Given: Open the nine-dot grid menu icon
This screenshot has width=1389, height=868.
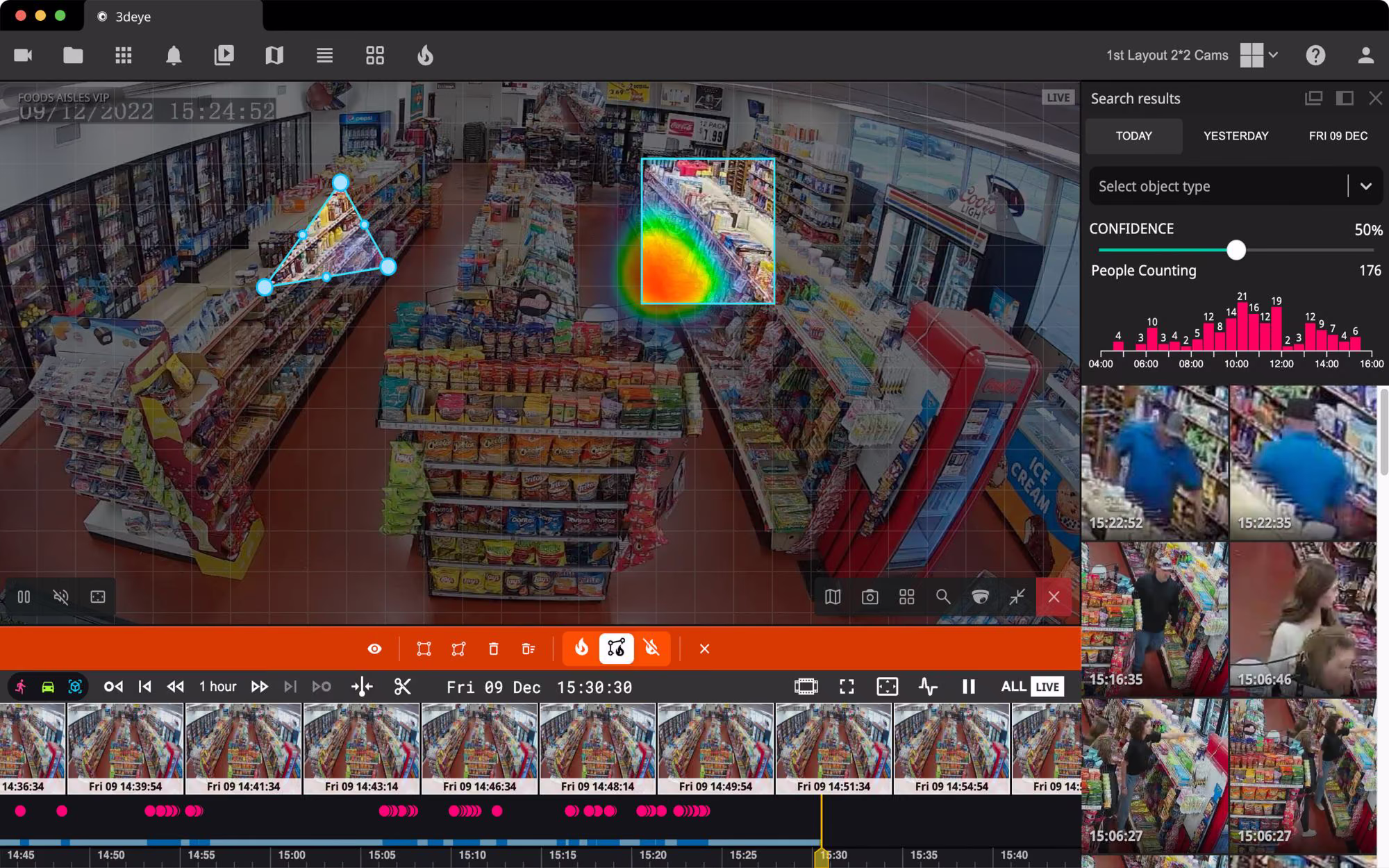Looking at the screenshot, I should click(124, 55).
